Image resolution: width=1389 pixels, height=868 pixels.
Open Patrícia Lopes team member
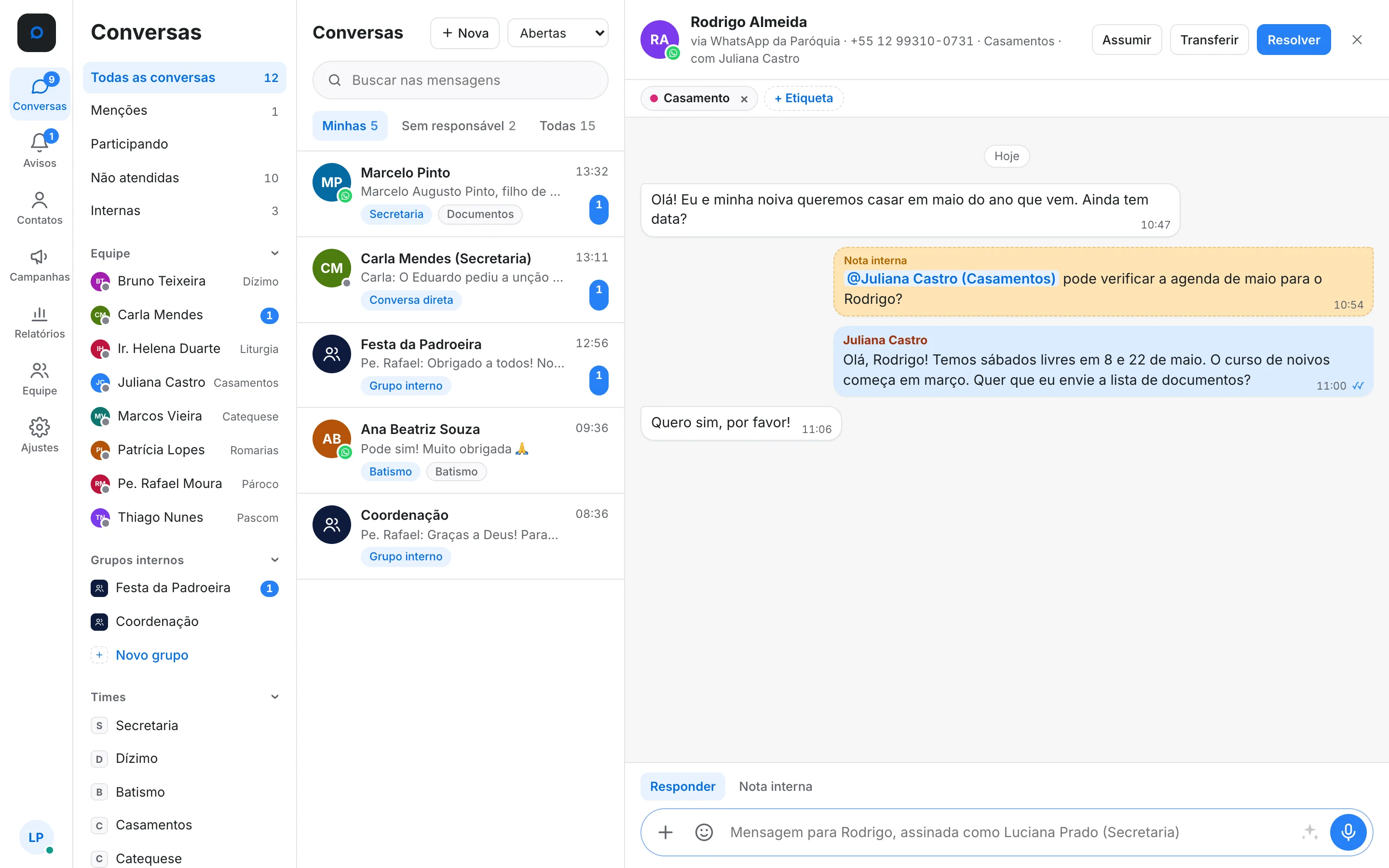(x=184, y=450)
